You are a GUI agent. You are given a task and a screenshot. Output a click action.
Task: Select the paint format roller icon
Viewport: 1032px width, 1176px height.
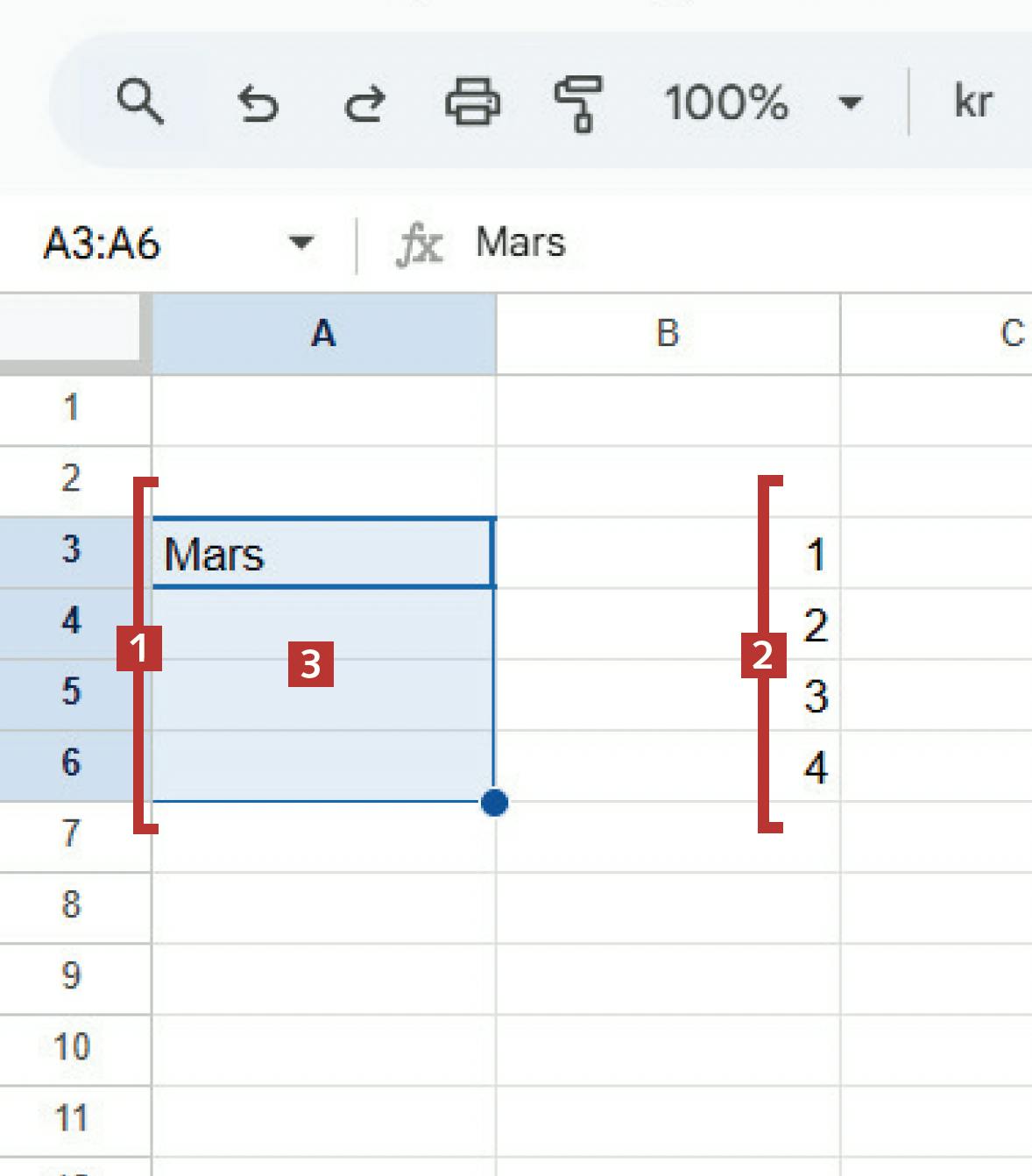coord(578,103)
